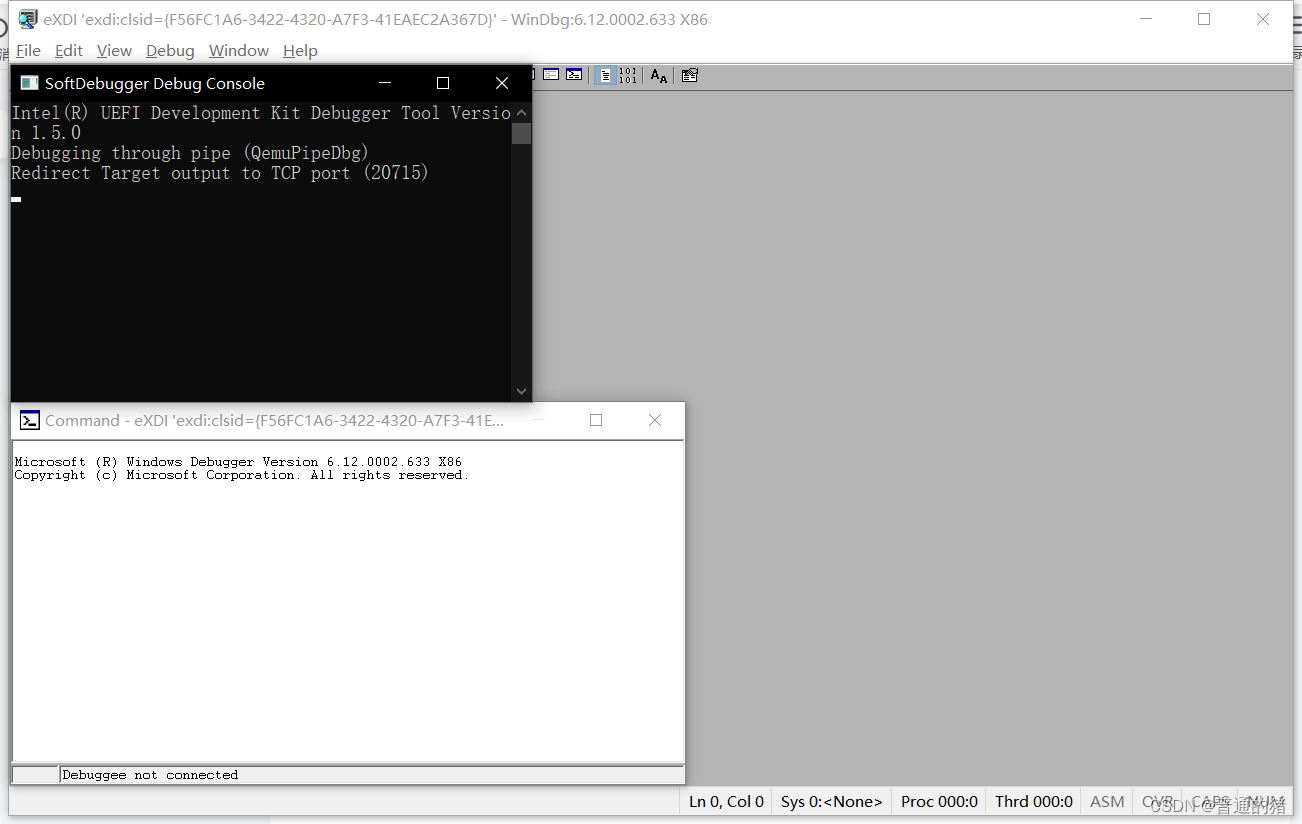Click the Sys 0:<None> field in the status bar
Viewport: 1302px width, 824px height.
coord(831,801)
